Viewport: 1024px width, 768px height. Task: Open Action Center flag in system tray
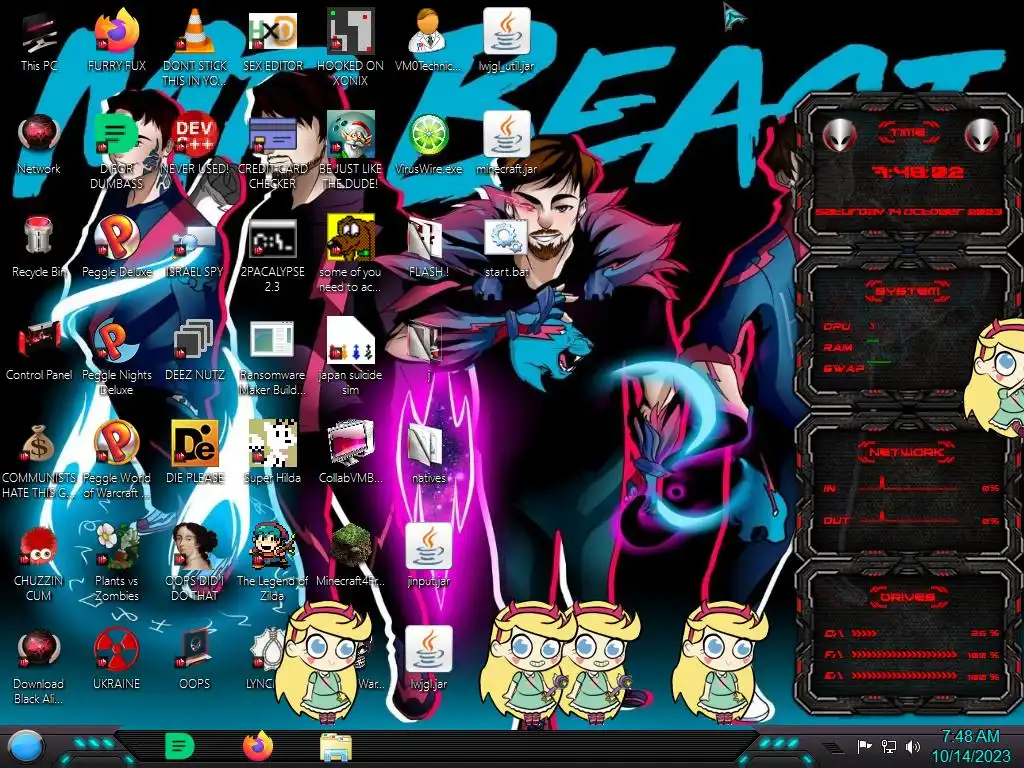tap(864, 746)
